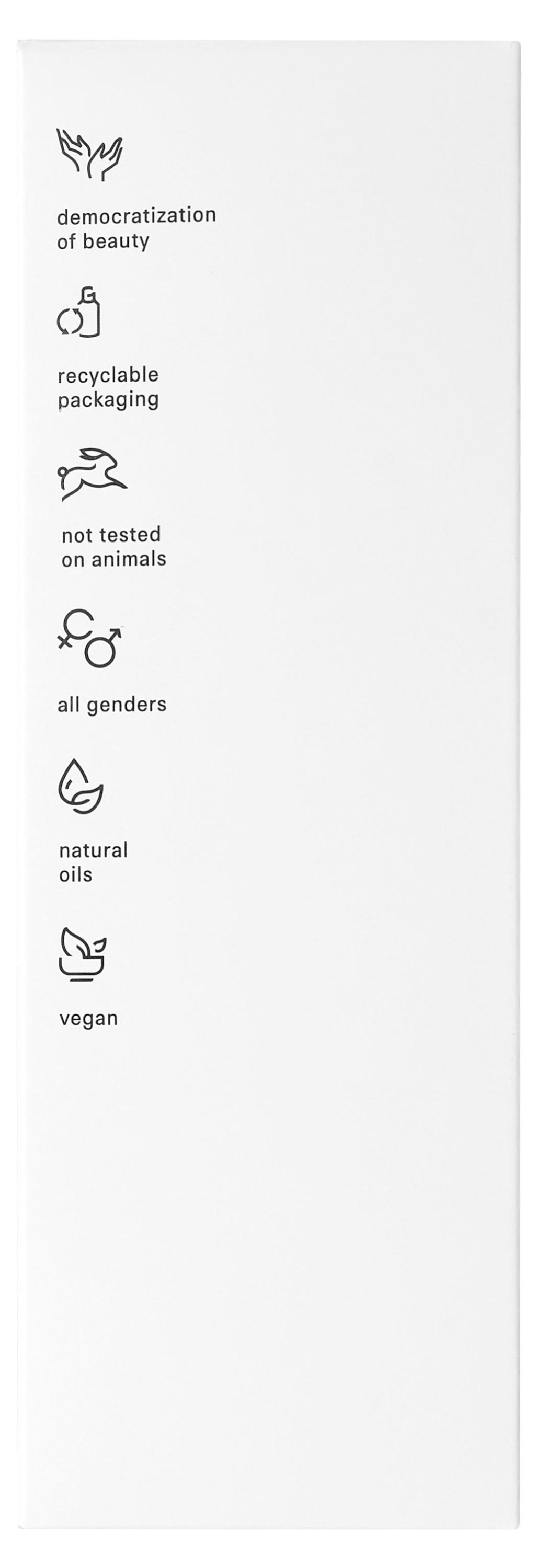Click the word "natural"
Screen dimensions: 536x1568
pos(93,850)
